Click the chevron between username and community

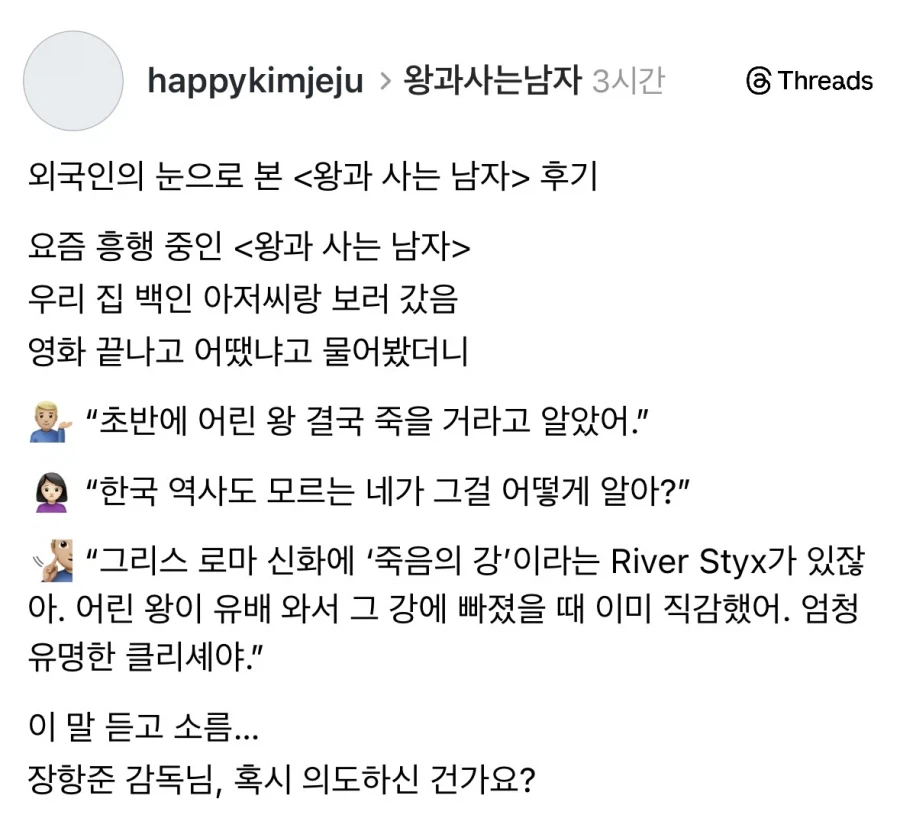coord(383,82)
